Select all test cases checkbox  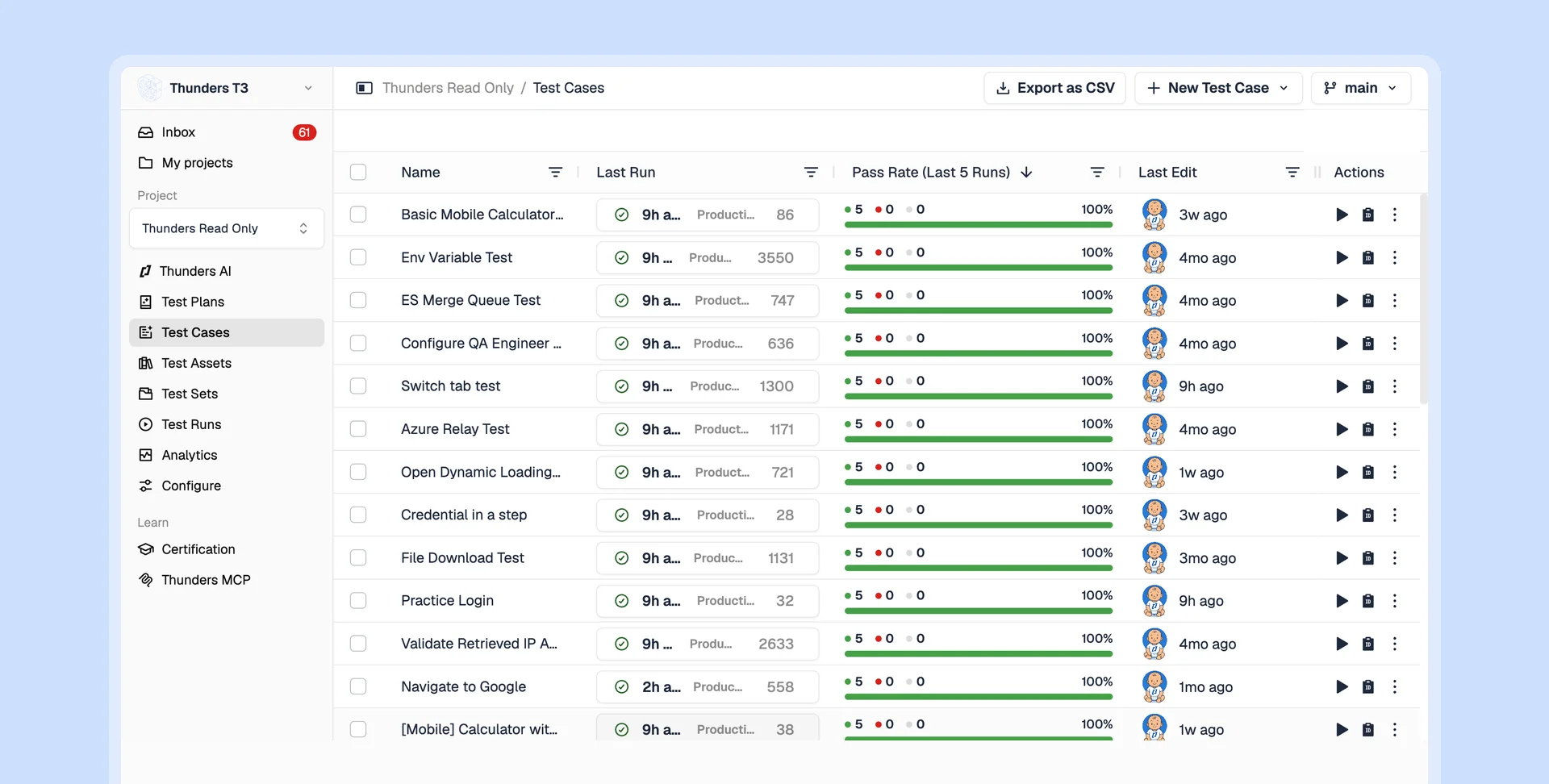(358, 172)
